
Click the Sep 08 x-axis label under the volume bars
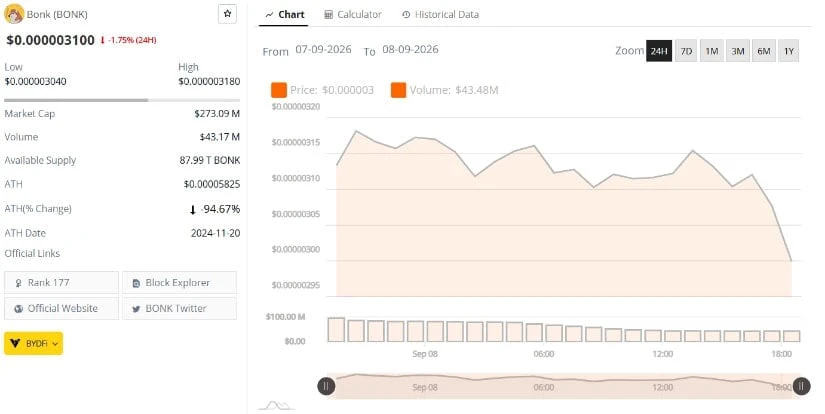click(x=425, y=354)
